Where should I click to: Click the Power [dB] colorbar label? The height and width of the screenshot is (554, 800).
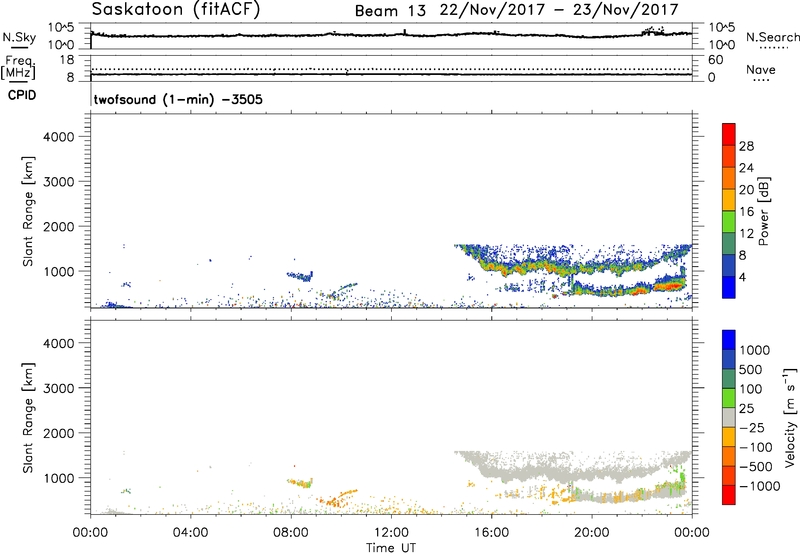tap(763, 211)
